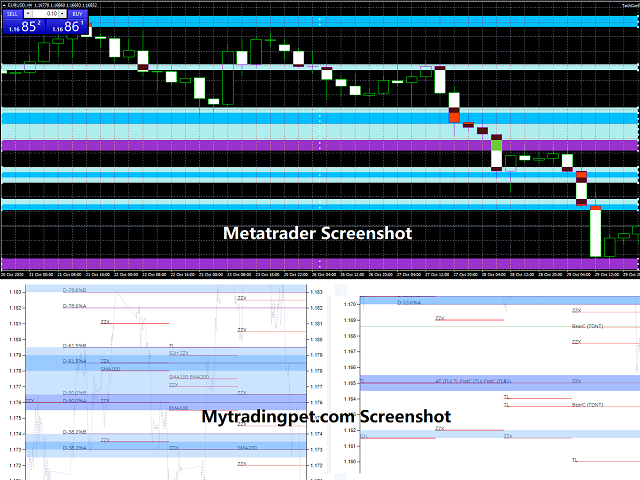
Task: Click the AT (TU) TL FlatC label at 1.165
Action: click(473, 381)
